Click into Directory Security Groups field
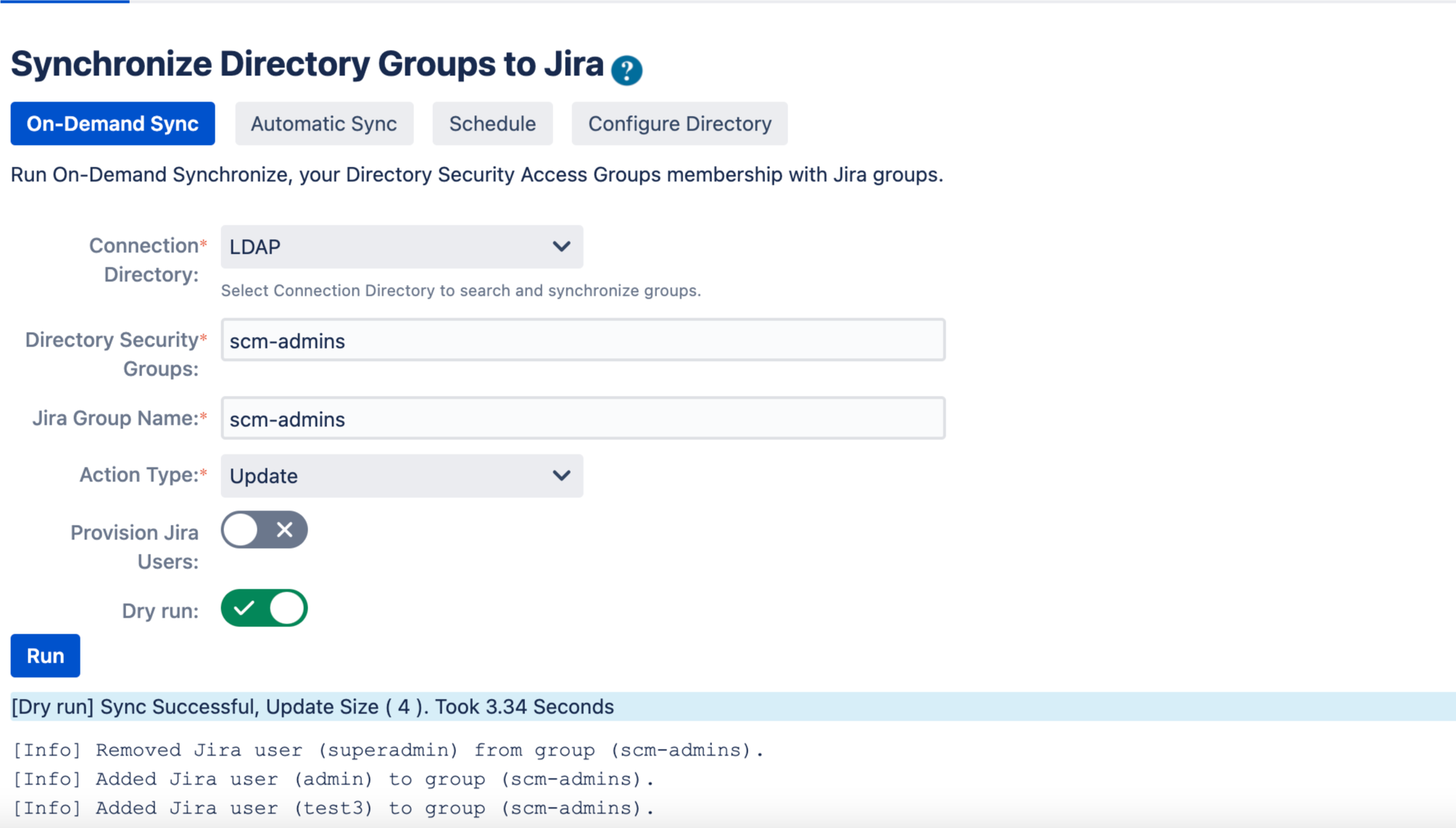Viewport: 1456px width, 828px height. click(582, 340)
